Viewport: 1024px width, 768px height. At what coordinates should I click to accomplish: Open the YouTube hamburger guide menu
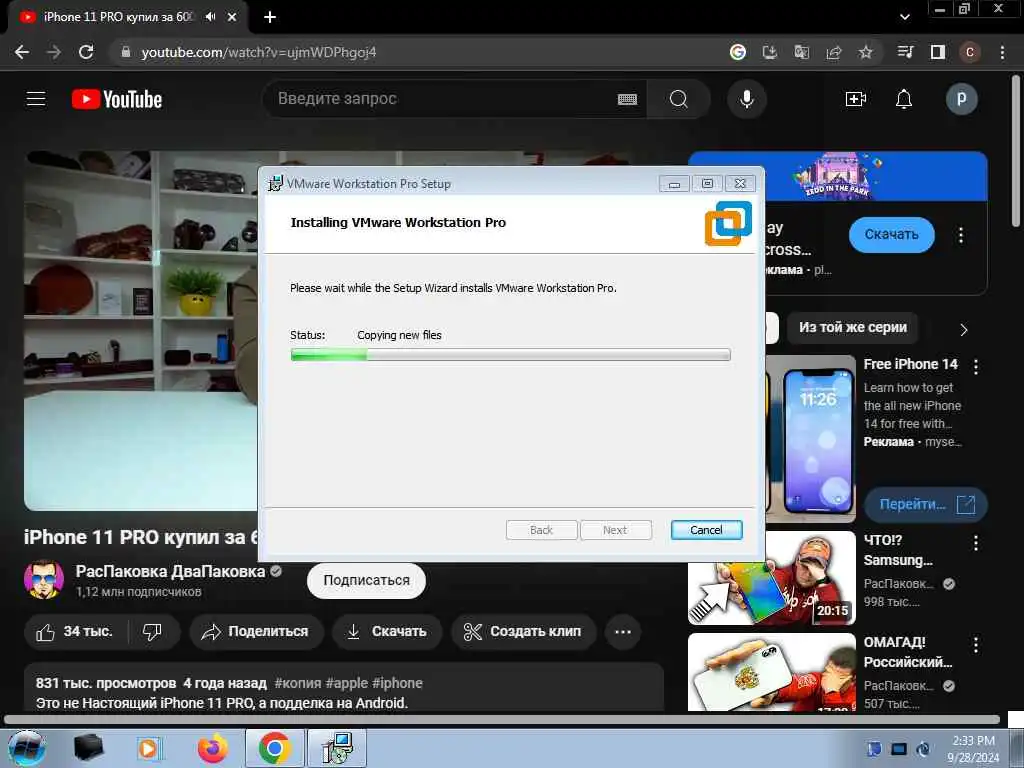pyautogui.click(x=36, y=99)
